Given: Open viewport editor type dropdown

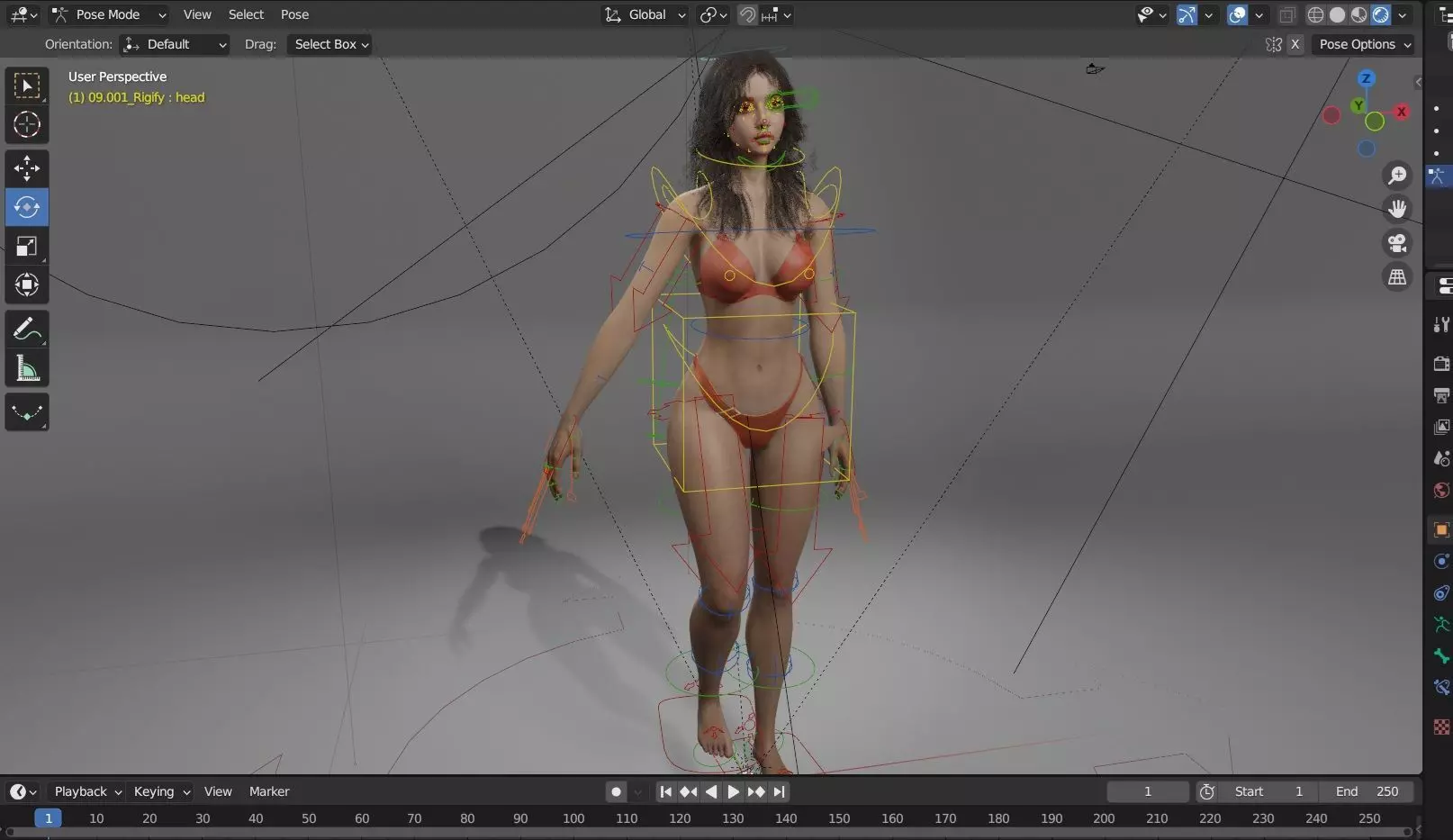Looking at the screenshot, I should [x=23, y=14].
